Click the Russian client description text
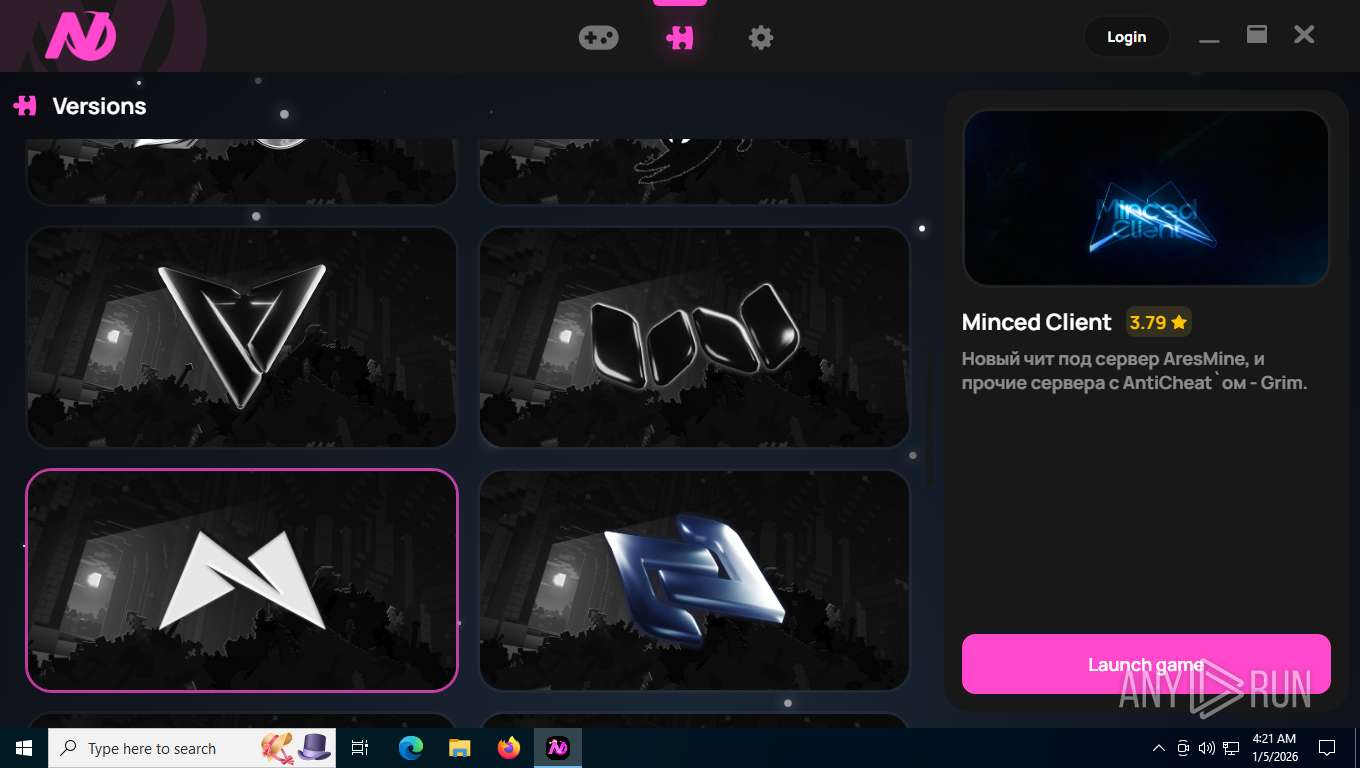The height and width of the screenshot is (768, 1360). 1135,370
